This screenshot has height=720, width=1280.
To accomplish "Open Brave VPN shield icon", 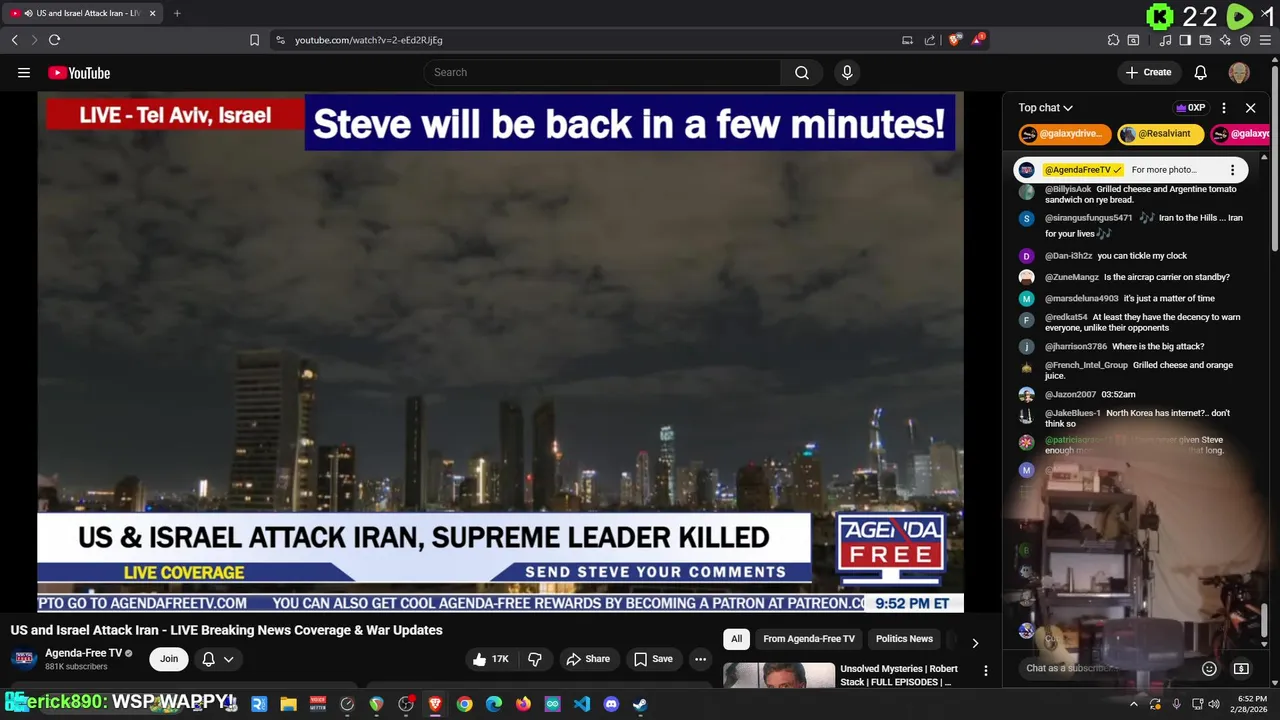I will [1245, 40].
